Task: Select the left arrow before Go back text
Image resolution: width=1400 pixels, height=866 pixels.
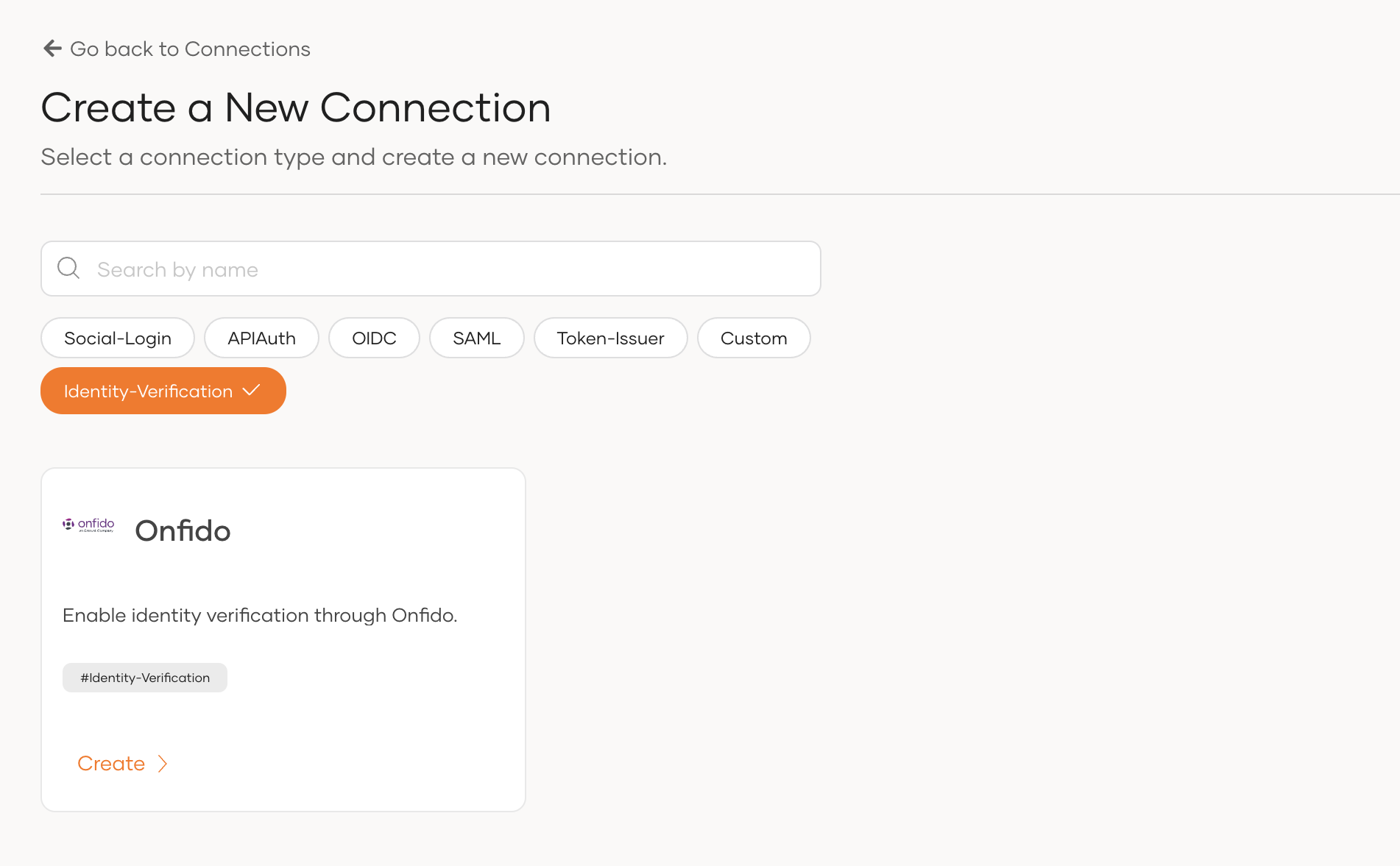Action: (52, 49)
